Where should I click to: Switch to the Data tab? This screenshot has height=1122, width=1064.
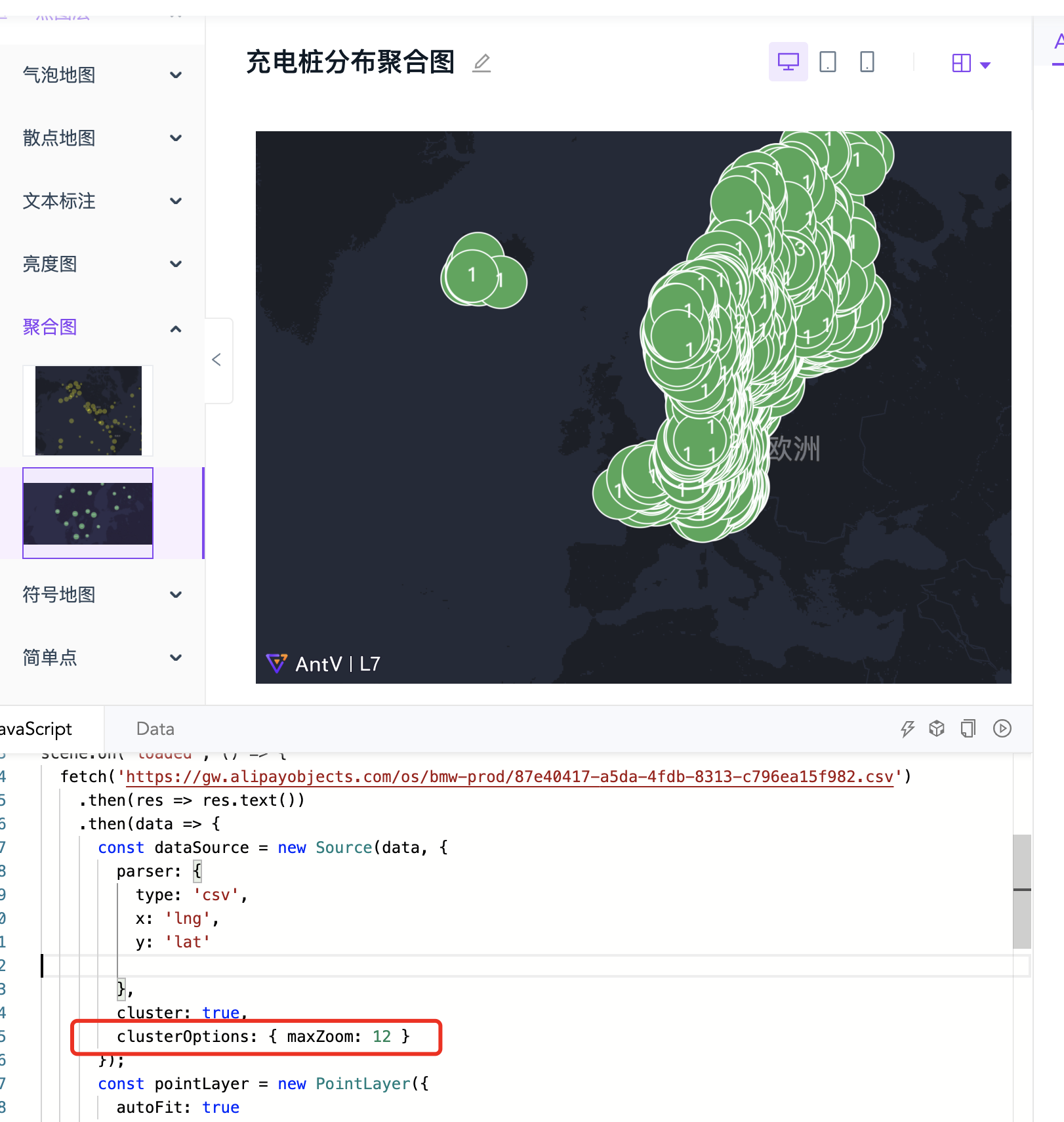click(x=155, y=728)
